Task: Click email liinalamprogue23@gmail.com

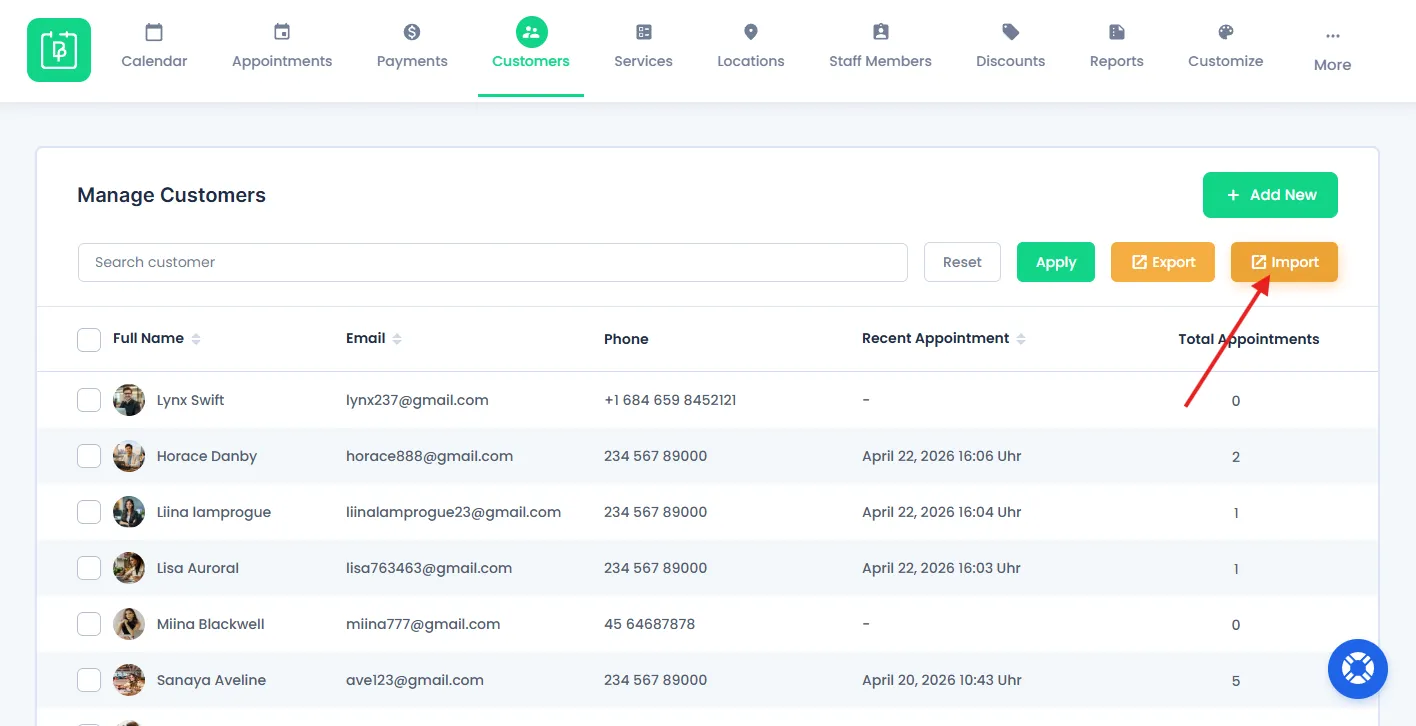Action: 454,512
